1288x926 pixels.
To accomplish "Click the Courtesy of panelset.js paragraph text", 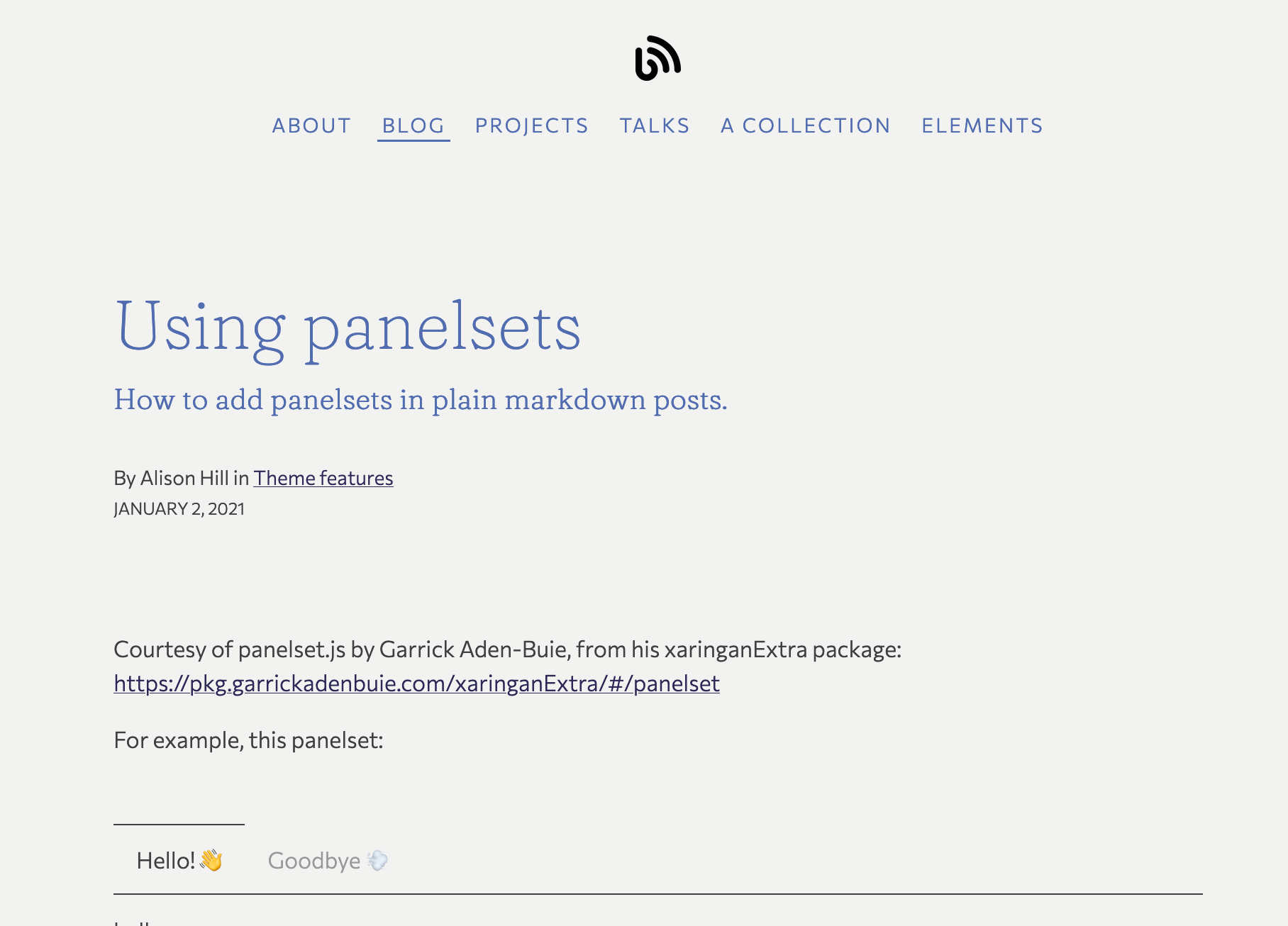I will click(507, 649).
